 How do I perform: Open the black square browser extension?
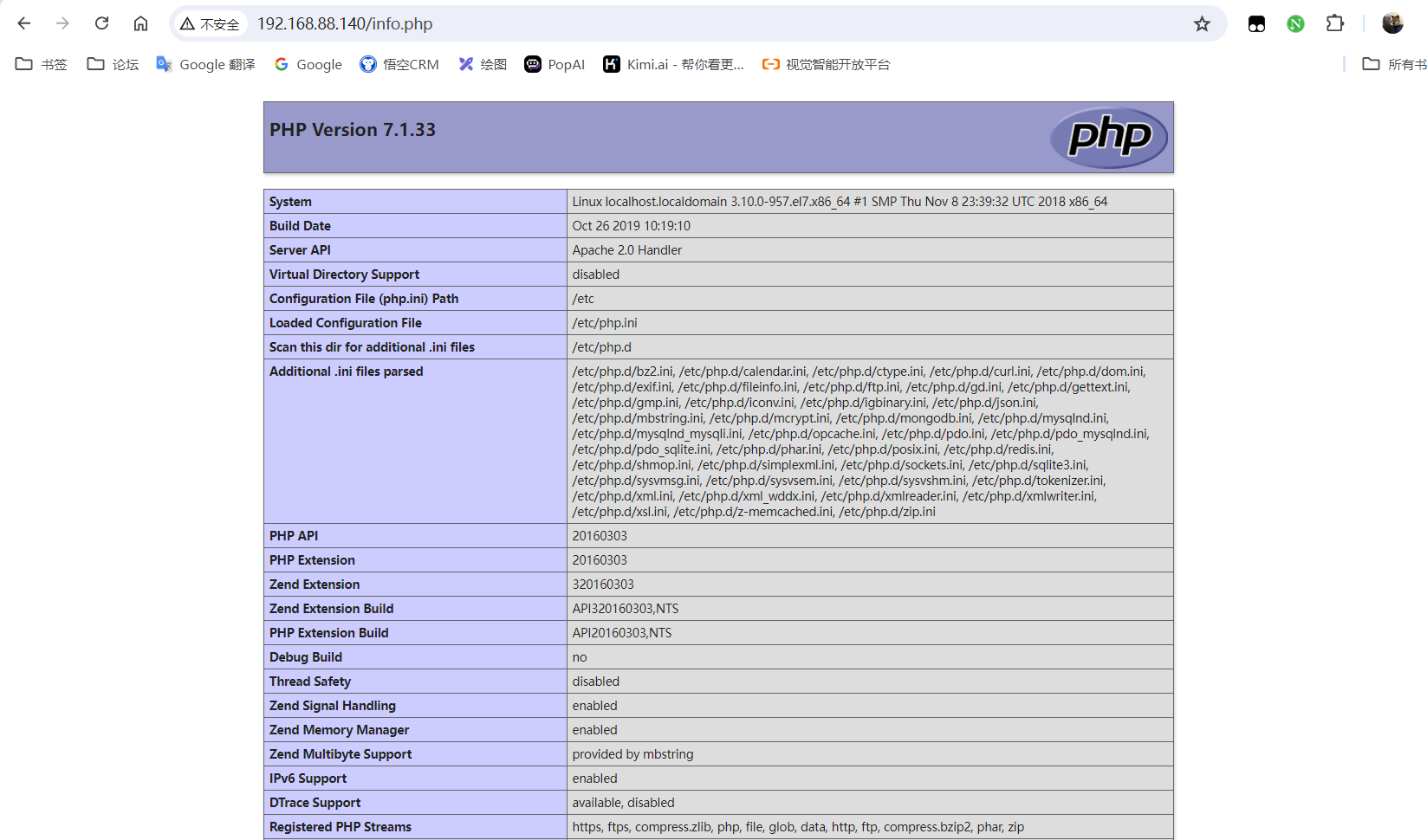[1256, 24]
